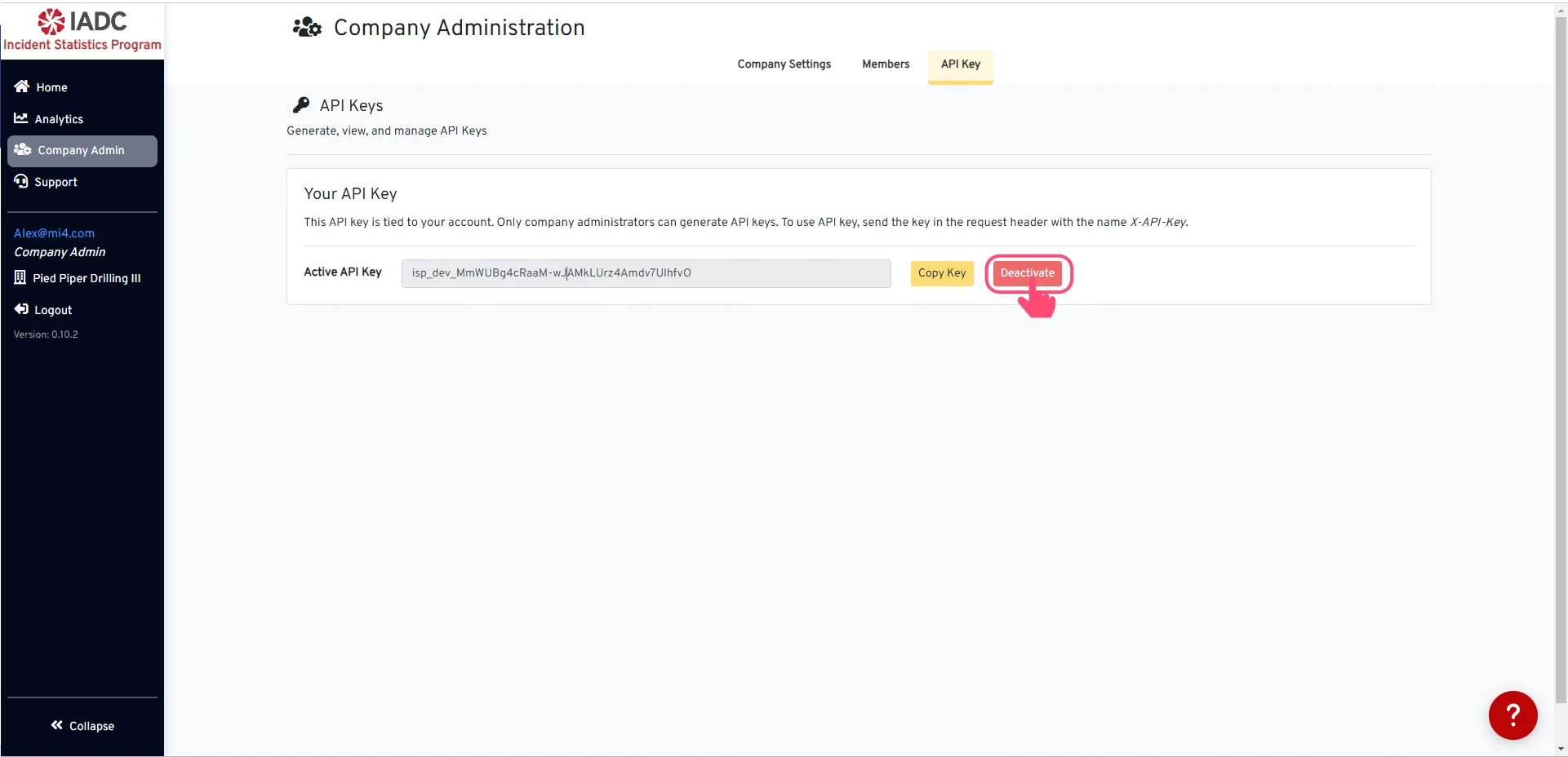Viewport: 1568px width, 757px height.
Task: Switch to the Company Settings tab
Action: pyautogui.click(x=784, y=64)
